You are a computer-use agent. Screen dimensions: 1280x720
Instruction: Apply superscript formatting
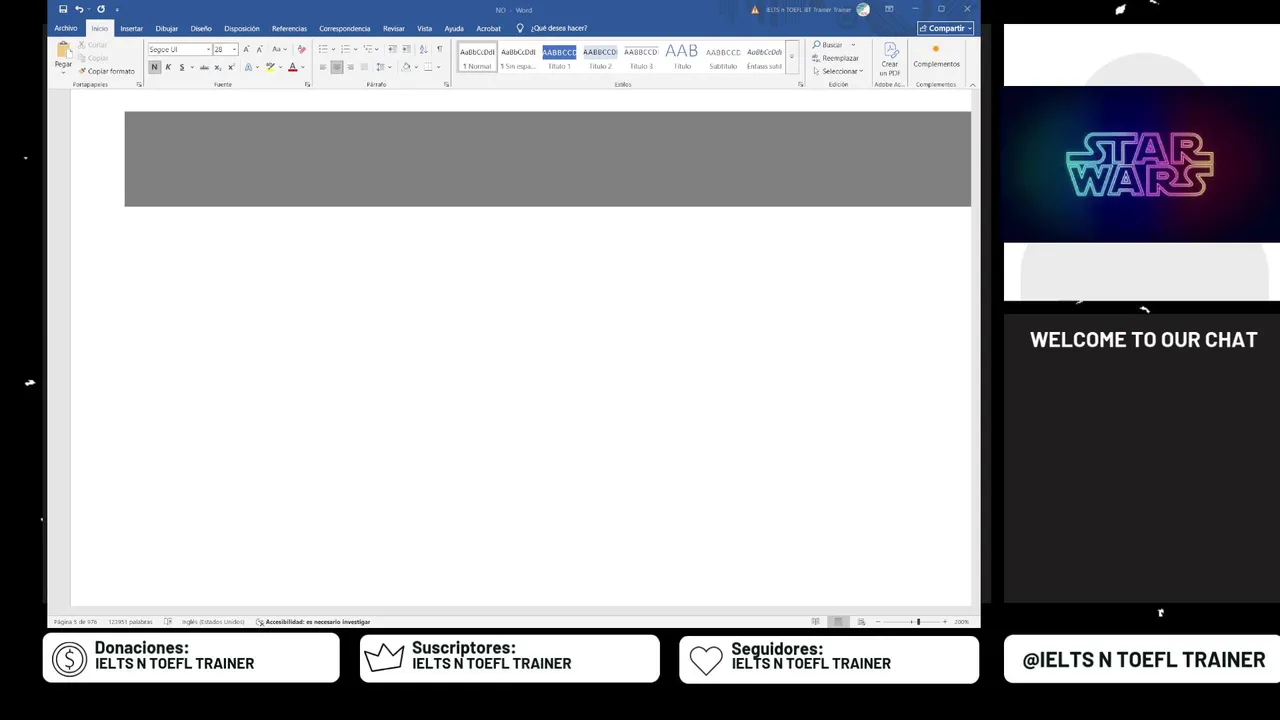(231, 67)
